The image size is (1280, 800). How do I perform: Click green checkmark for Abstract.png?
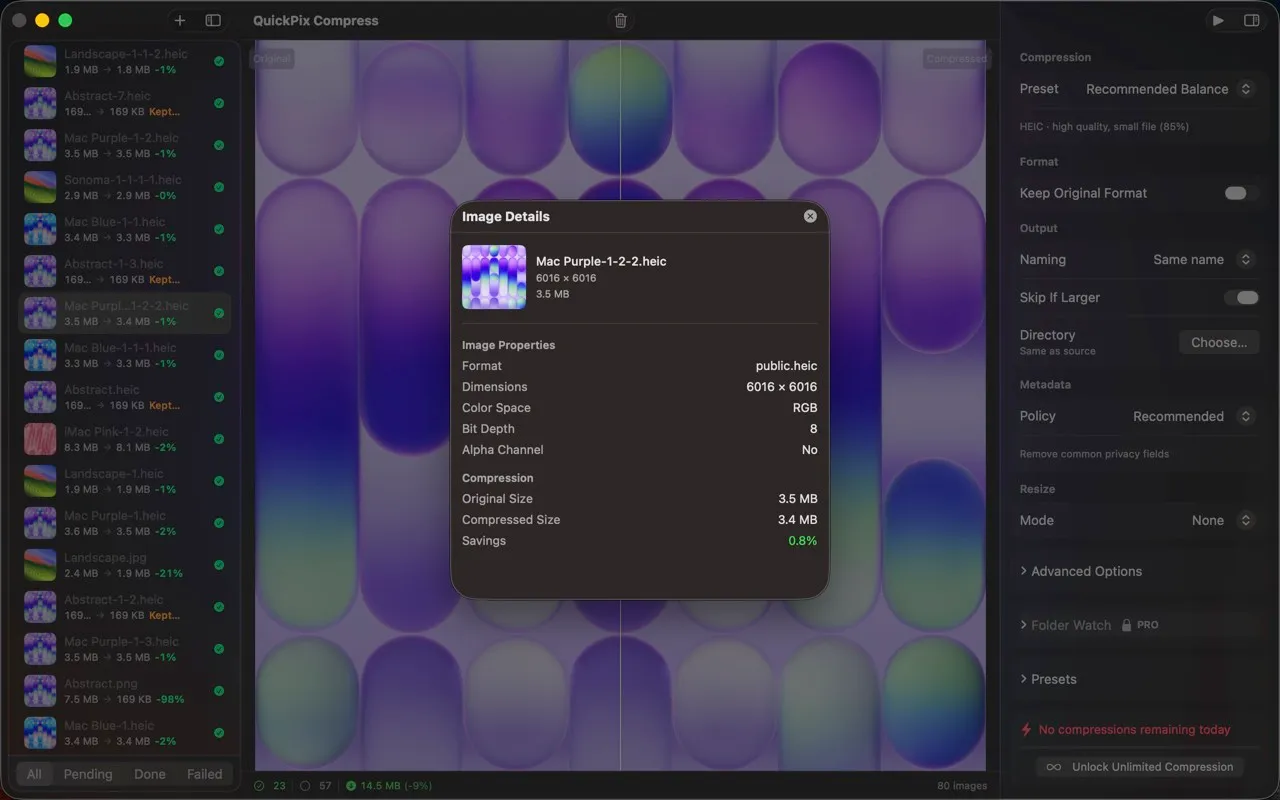click(x=219, y=691)
